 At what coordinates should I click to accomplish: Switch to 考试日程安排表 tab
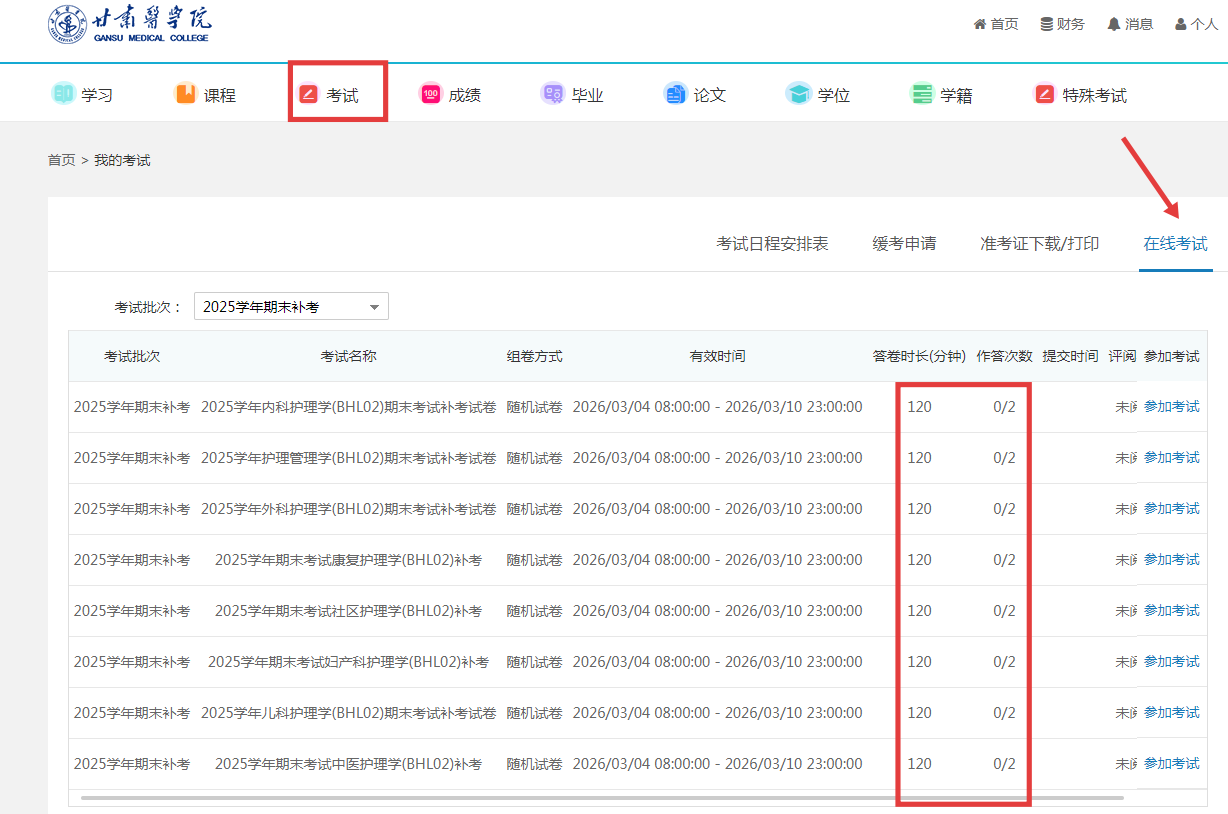coord(772,243)
